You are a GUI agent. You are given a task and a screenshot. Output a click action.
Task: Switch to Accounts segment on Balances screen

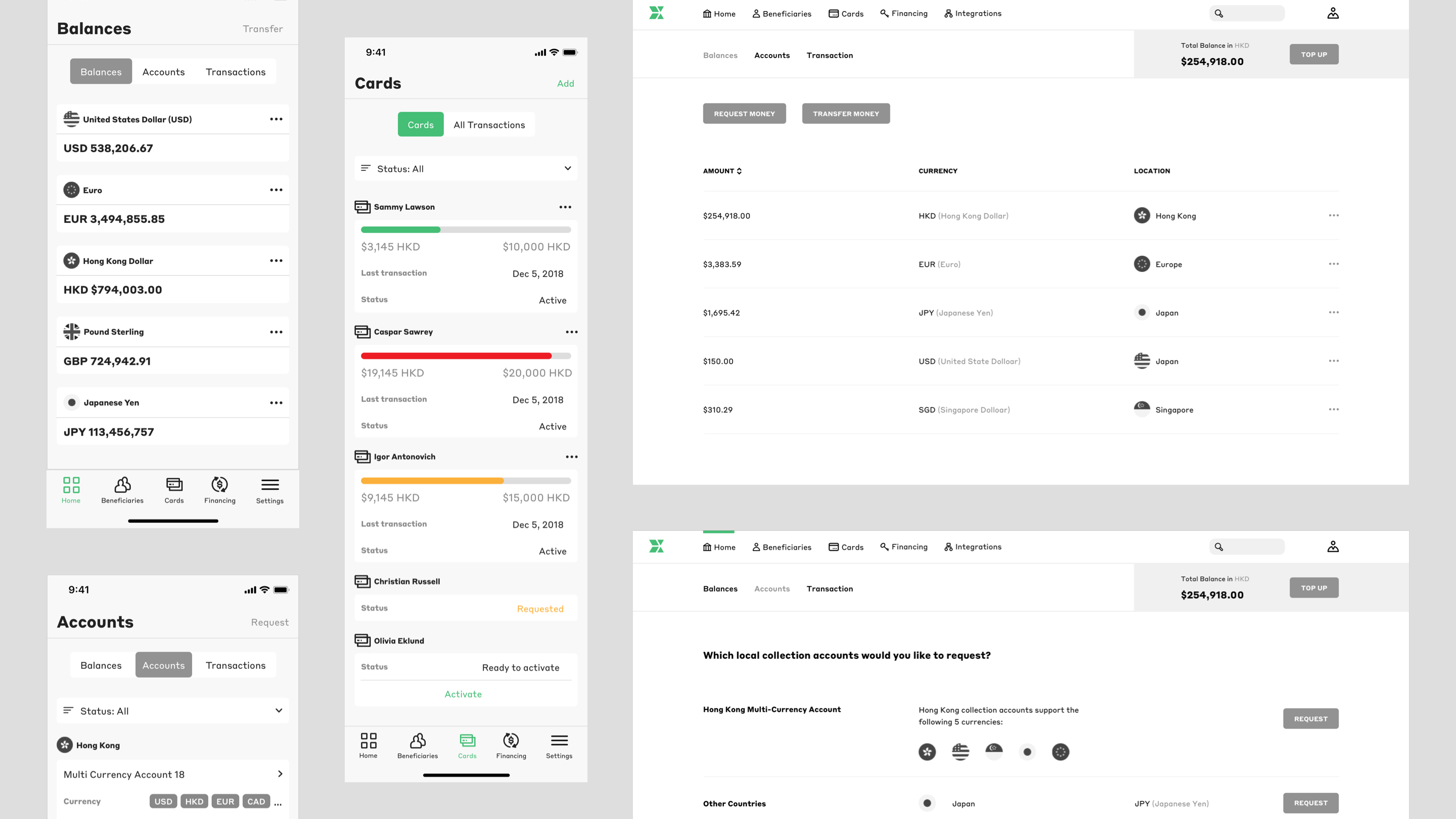click(163, 72)
